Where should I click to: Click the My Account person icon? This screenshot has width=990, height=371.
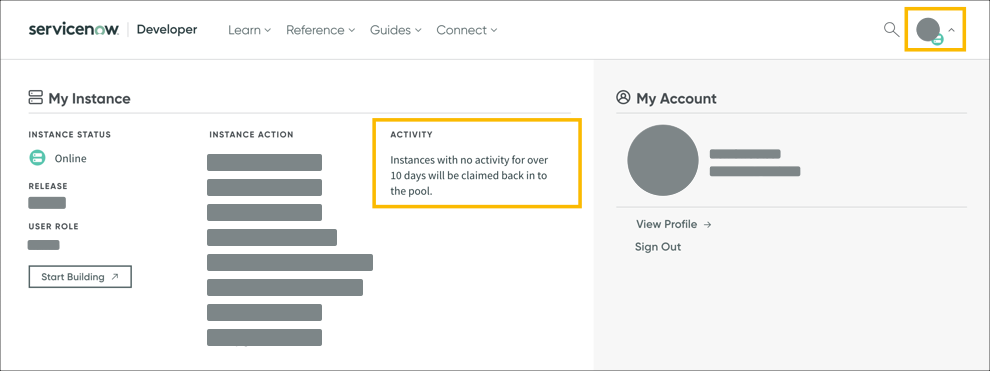[x=623, y=98]
